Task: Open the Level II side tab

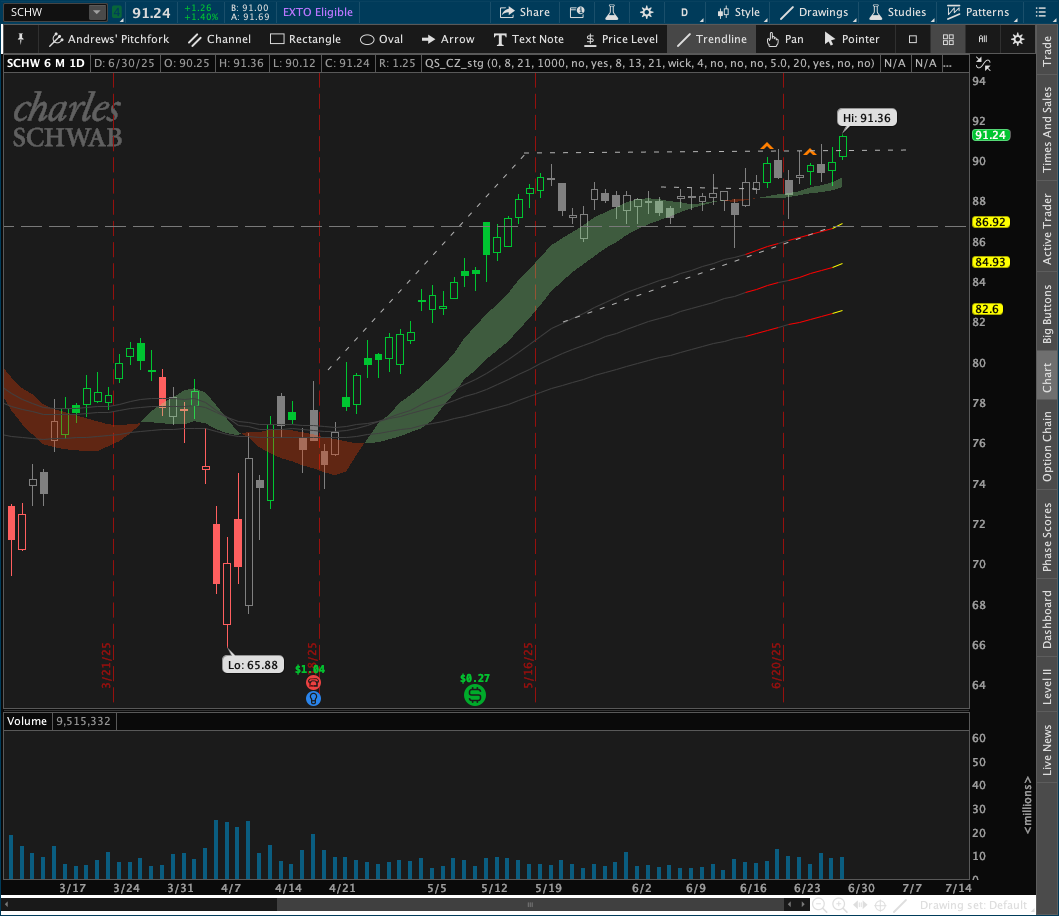Action: click(1048, 686)
